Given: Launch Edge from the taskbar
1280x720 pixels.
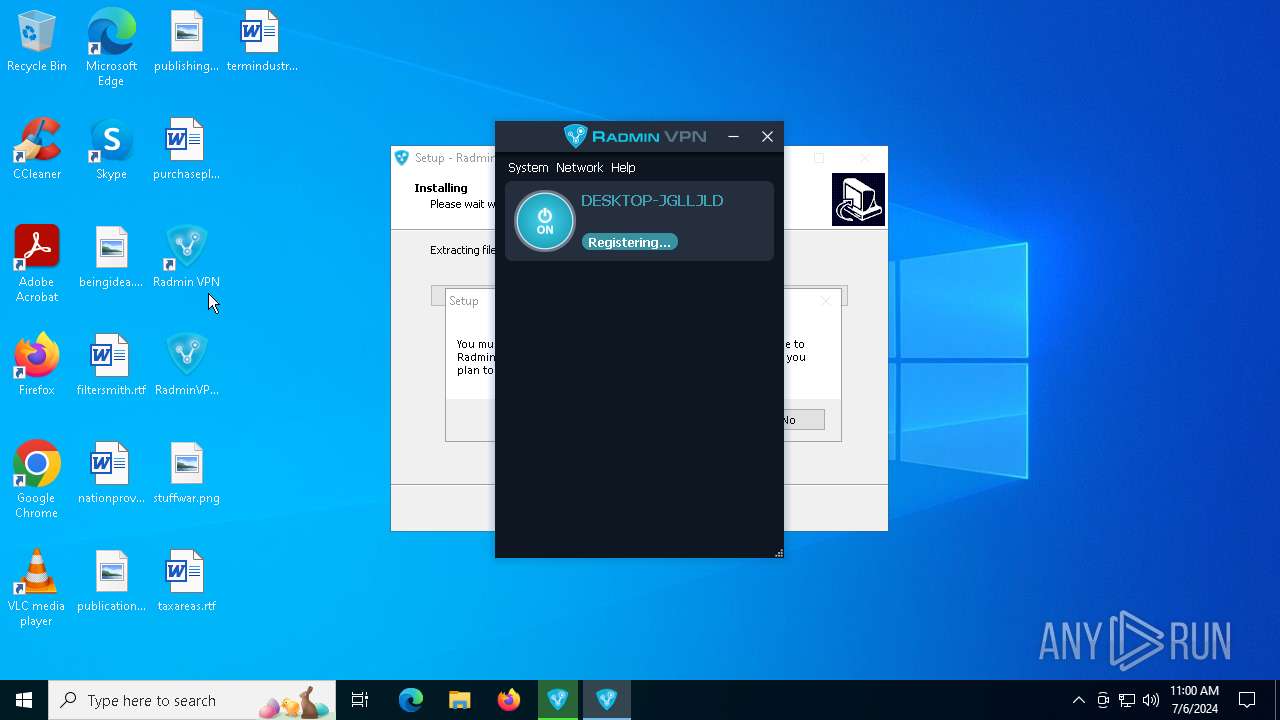Looking at the screenshot, I should pos(411,700).
